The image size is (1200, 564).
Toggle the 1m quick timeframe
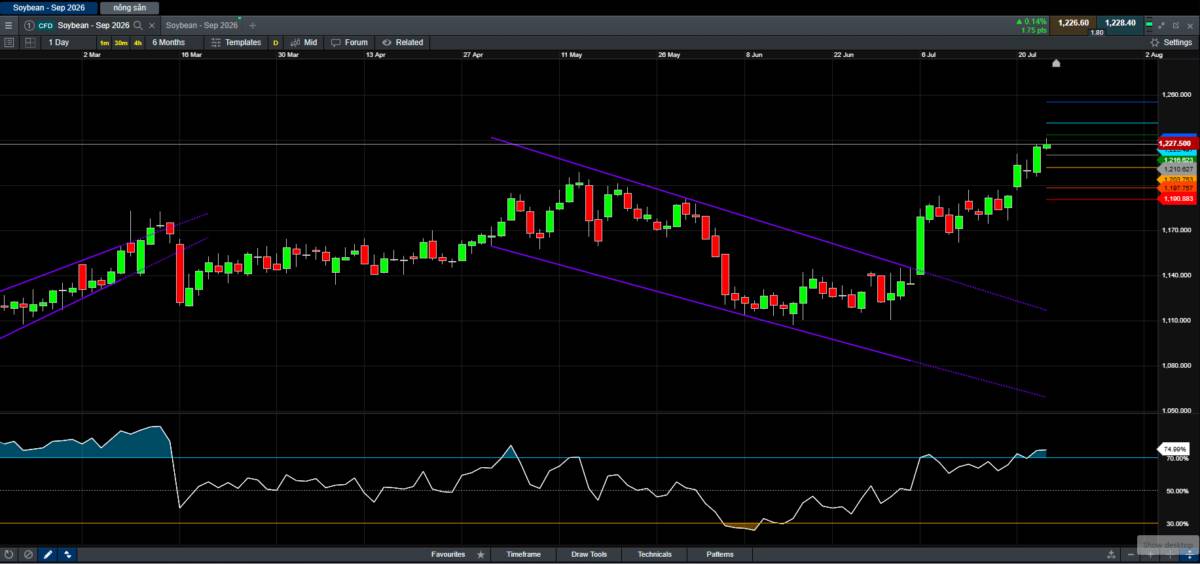pos(104,43)
